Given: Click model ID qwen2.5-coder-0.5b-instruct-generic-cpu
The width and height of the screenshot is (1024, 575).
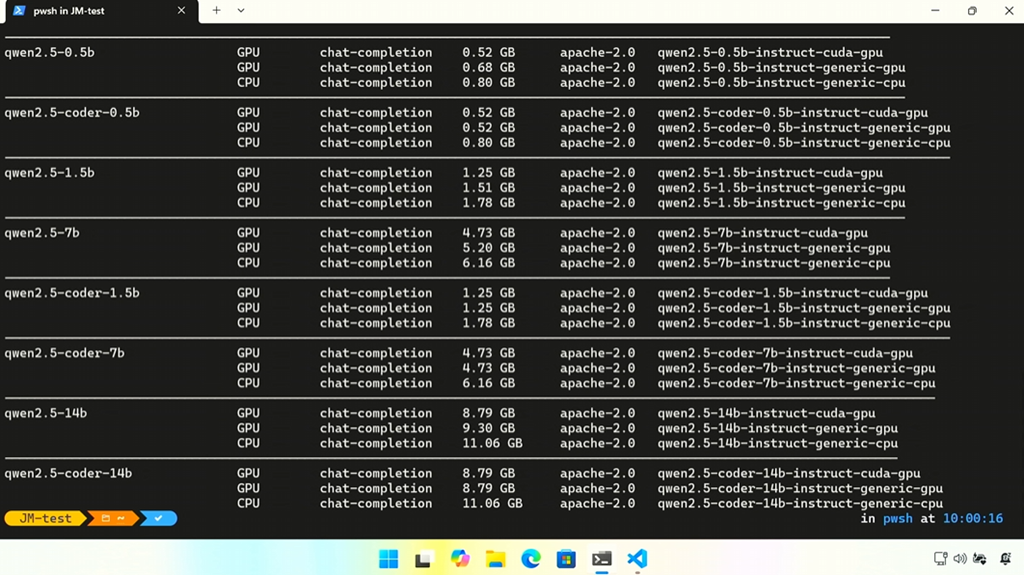Looking at the screenshot, I should [804, 142].
